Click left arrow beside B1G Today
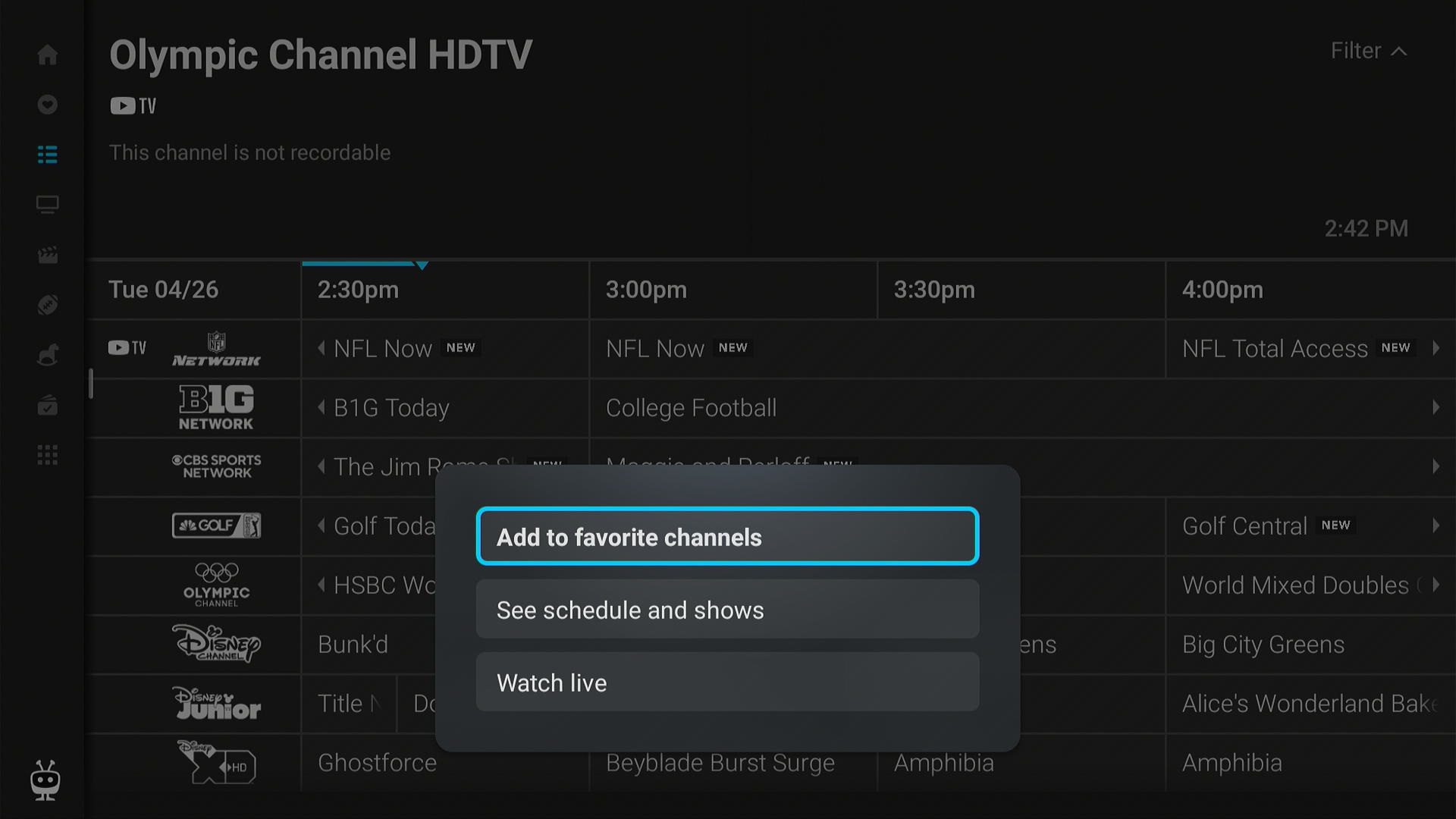This screenshot has width=1456, height=819. click(322, 407)
